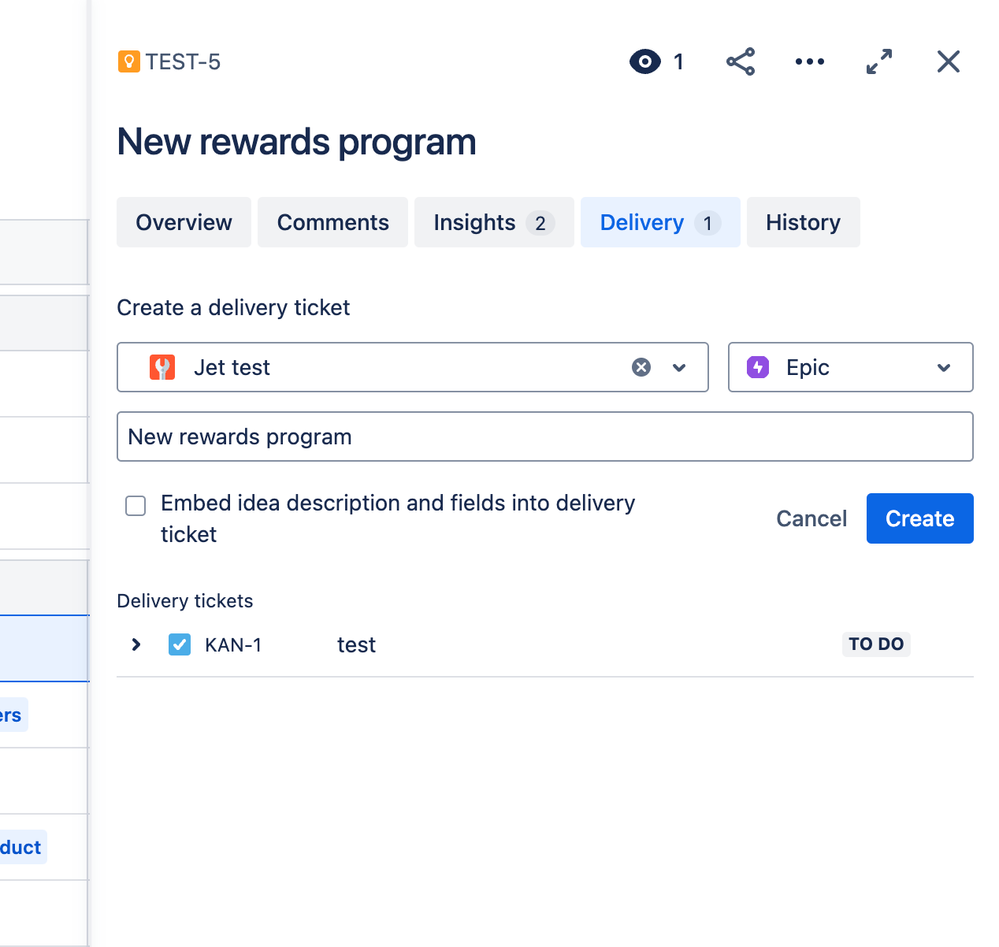Open the Epic issue type dropdown

(944, 367)
